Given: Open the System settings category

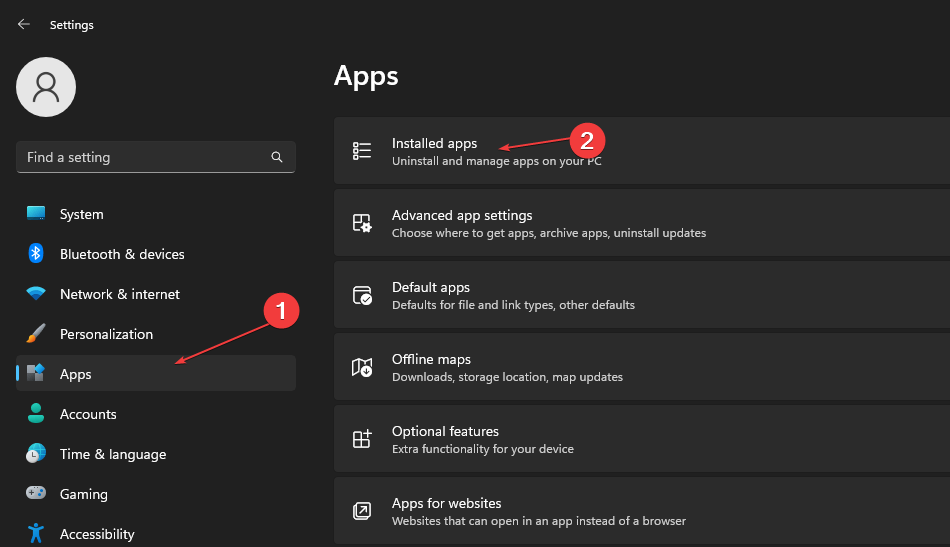Looking at the screenshot, I should (x=81, y=214).
